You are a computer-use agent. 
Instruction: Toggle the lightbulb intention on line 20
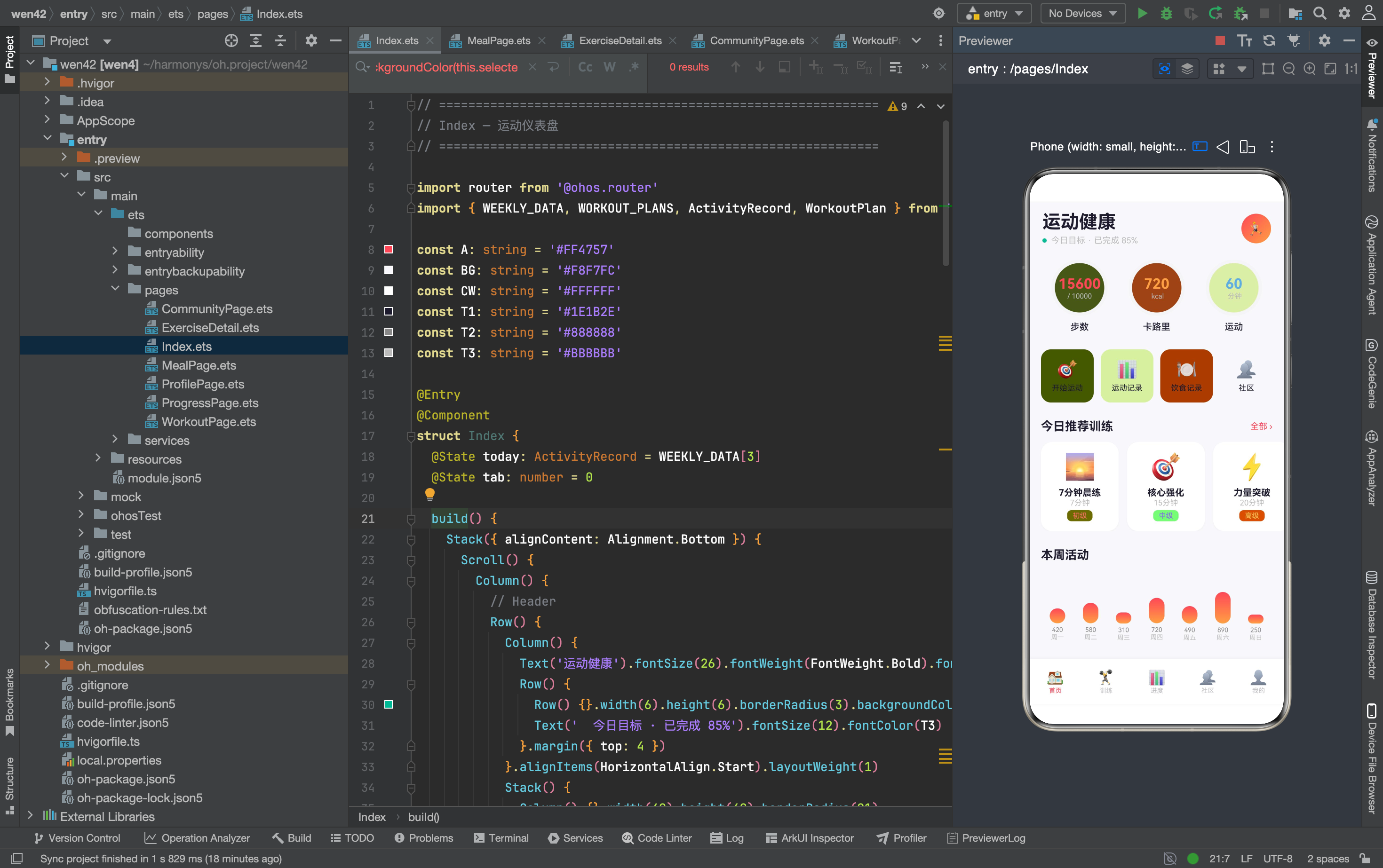coord(429,494)
